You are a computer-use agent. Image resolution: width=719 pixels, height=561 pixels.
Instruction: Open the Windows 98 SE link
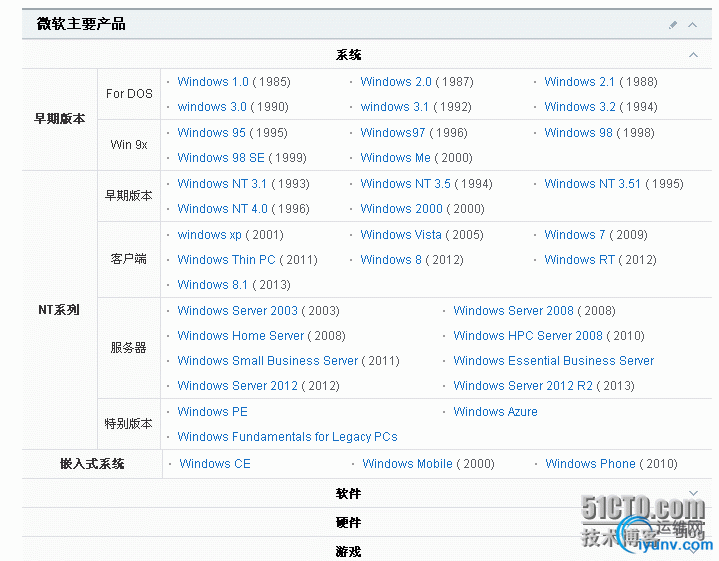click(221, 158)
